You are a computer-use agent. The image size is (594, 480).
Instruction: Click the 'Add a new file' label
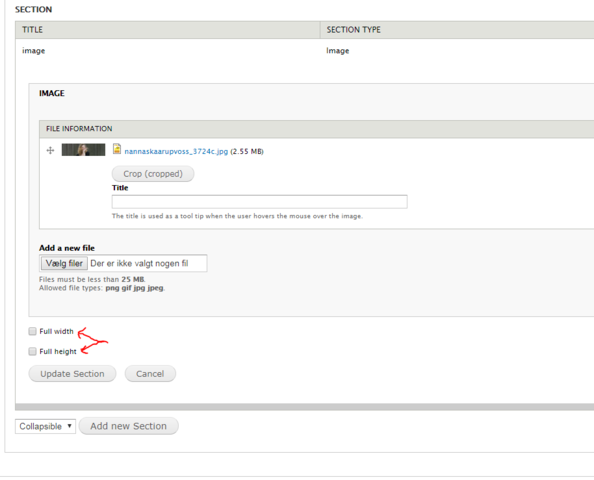[x=67, y=248]
